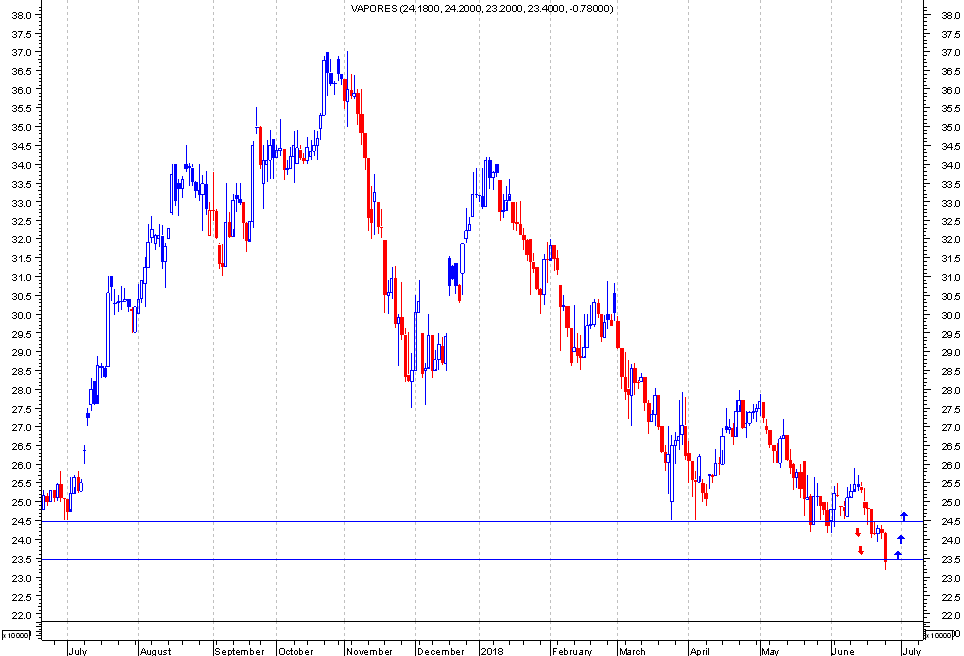Click the 25.5 price label on right axis
The image size is (964, 656).
pos(950,484)
